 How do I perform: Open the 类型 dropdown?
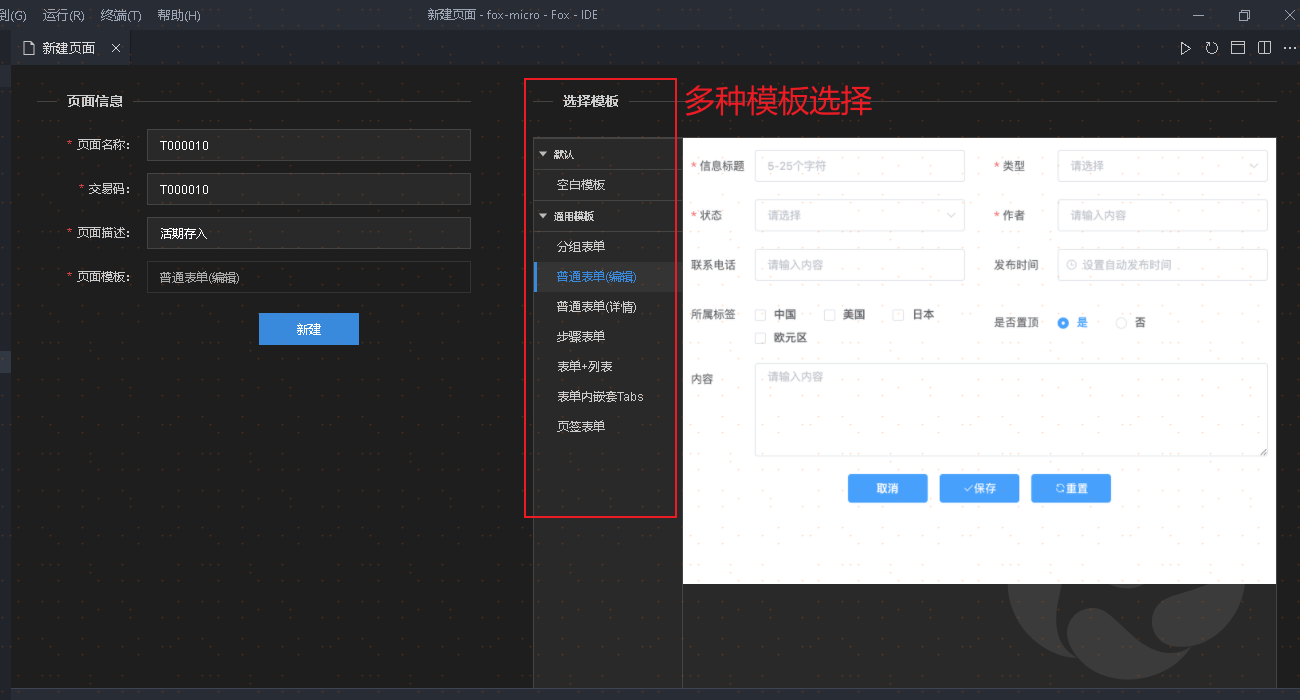1162,166
